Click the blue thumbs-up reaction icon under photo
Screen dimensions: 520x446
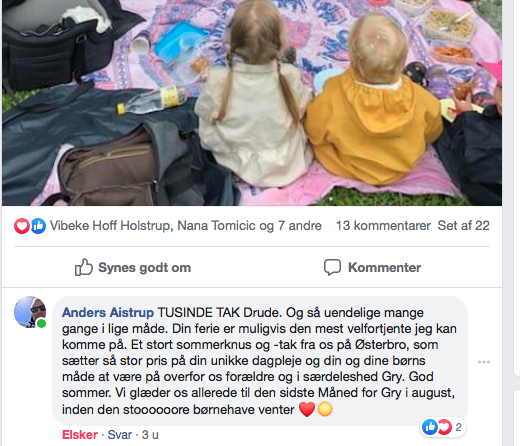(38, 226)
